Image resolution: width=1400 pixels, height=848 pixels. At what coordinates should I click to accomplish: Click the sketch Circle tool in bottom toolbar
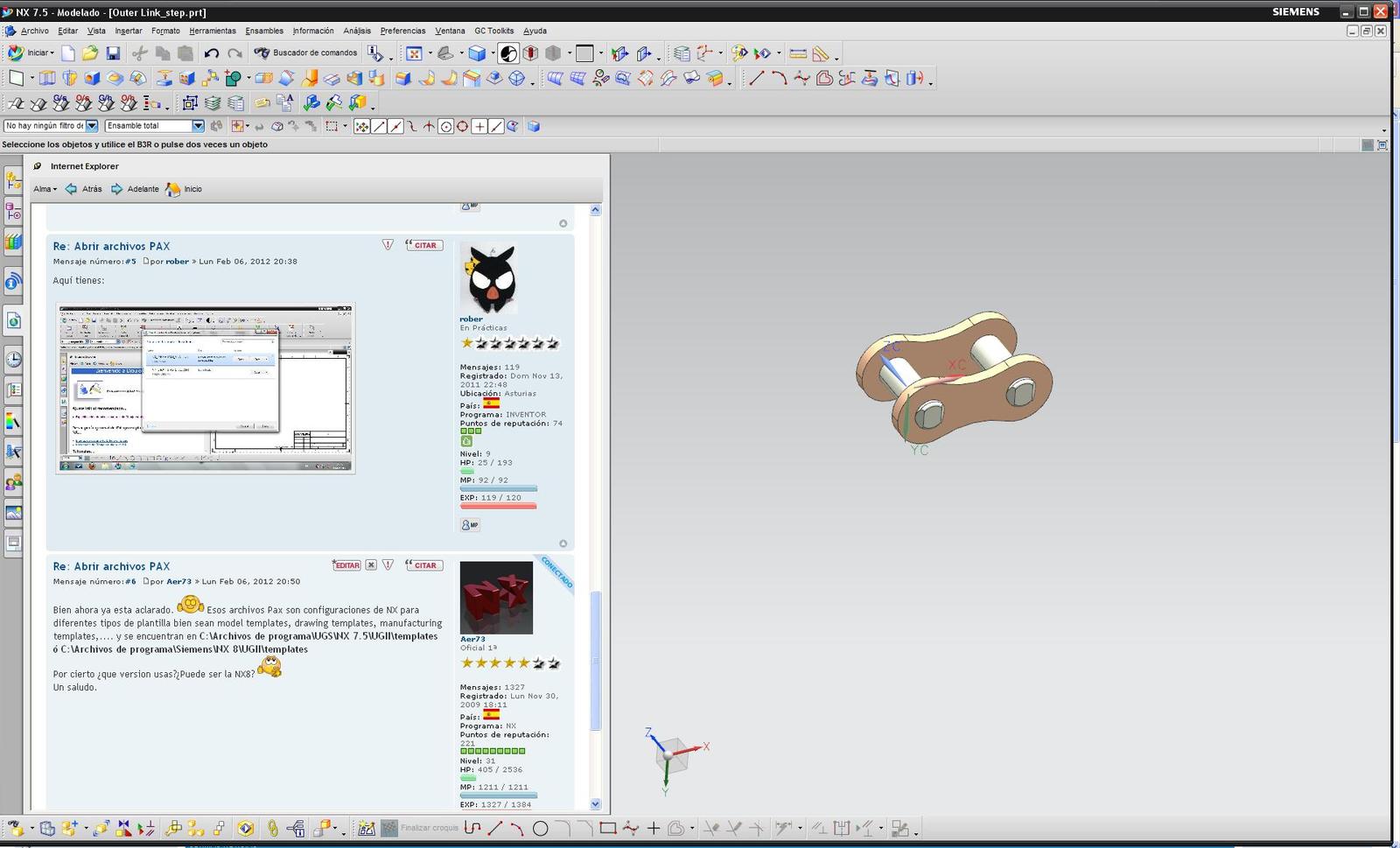pyautogui.click(x=541, y=829)
